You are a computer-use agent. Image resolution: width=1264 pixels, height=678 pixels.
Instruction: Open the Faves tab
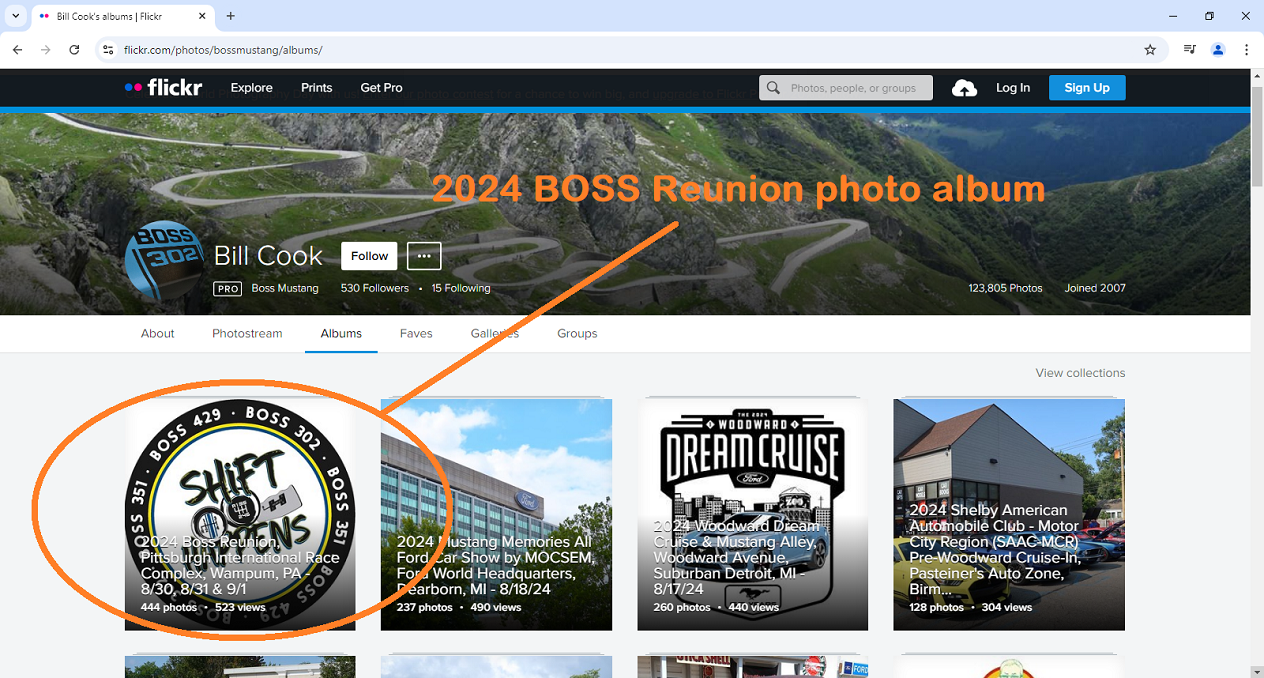[416, 334]
